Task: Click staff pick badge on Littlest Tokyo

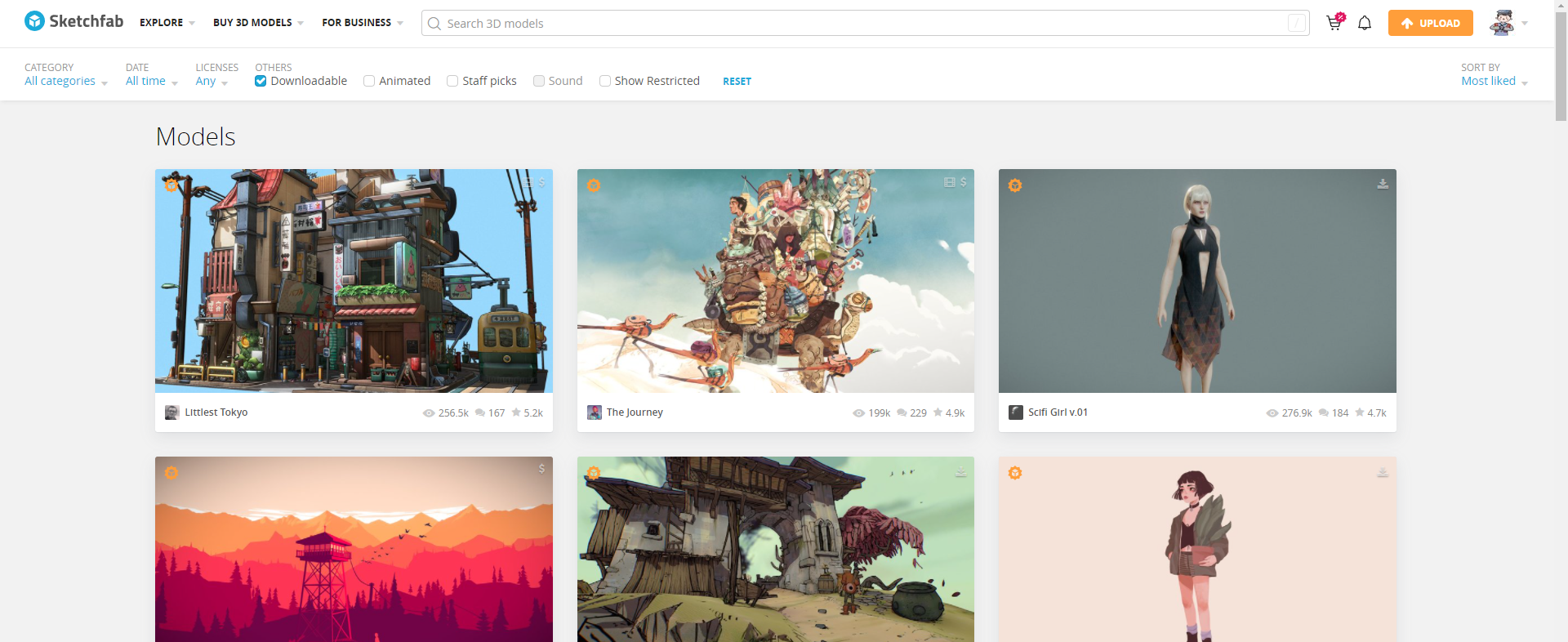Action: pos(171,185)
